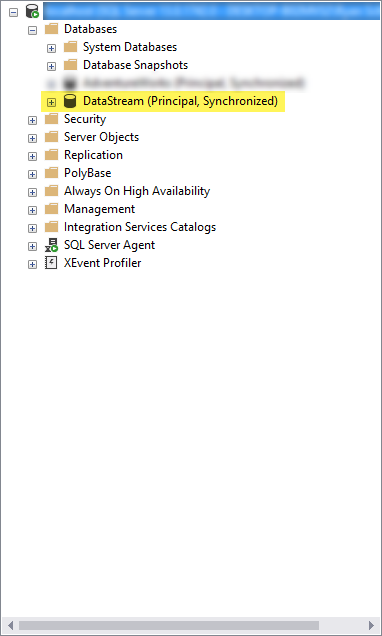Expand the Replication folder
The image size is (382, 636).
(32, 156)
